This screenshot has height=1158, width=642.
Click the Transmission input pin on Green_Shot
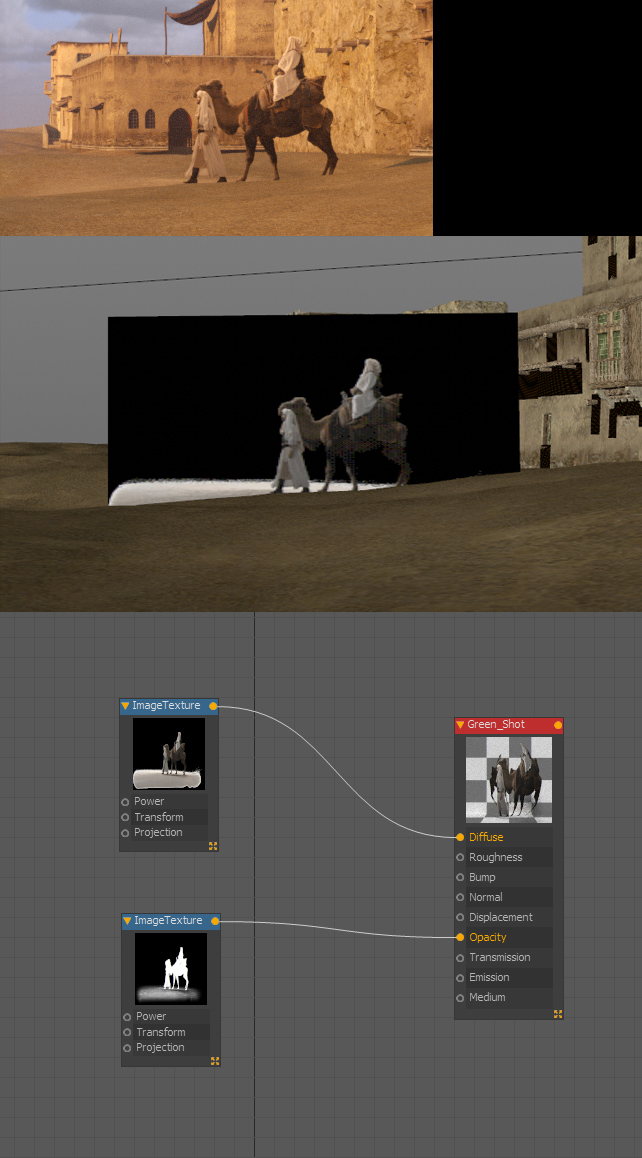pos(460,957)
